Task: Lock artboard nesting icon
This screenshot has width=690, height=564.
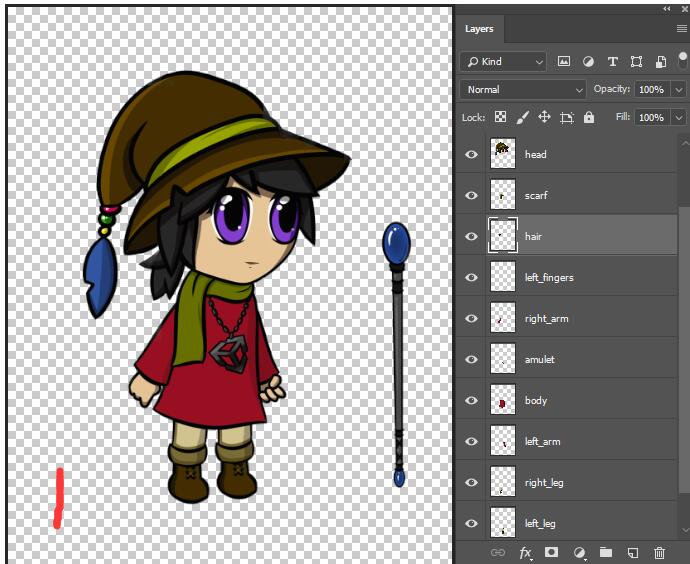Action: [567, 117]
